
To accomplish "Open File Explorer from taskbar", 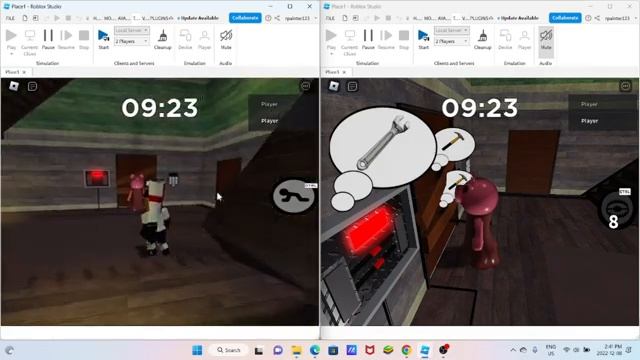I will tap(296, 350).
